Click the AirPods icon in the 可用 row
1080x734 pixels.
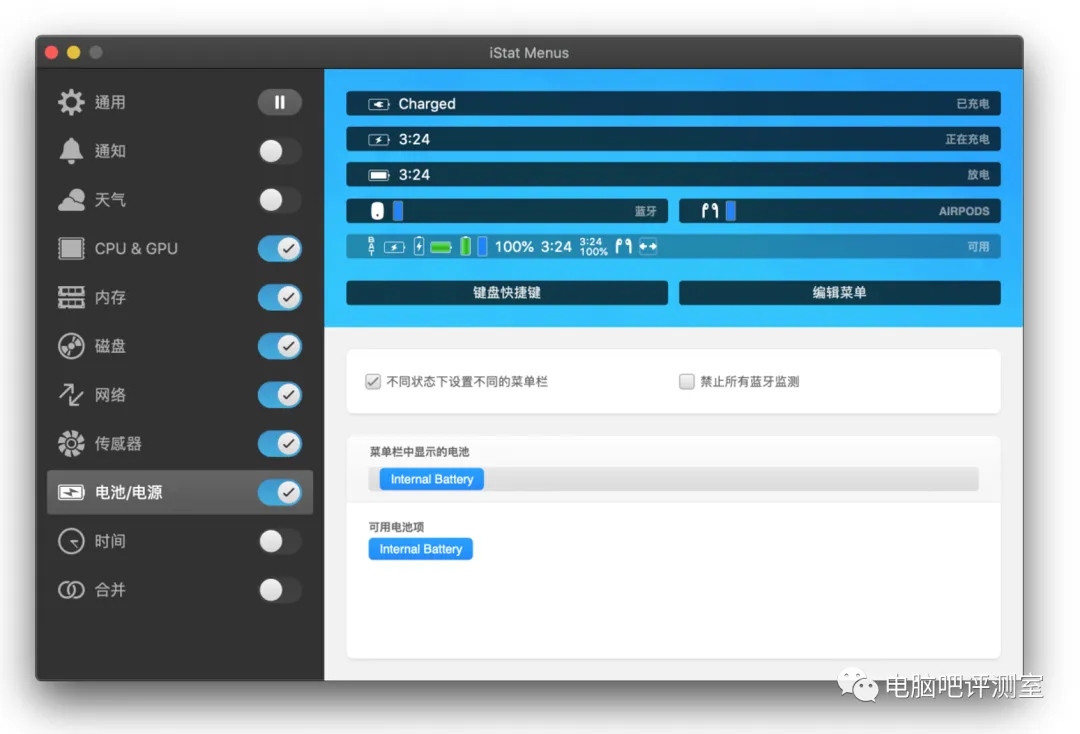(x=623, y=247)
